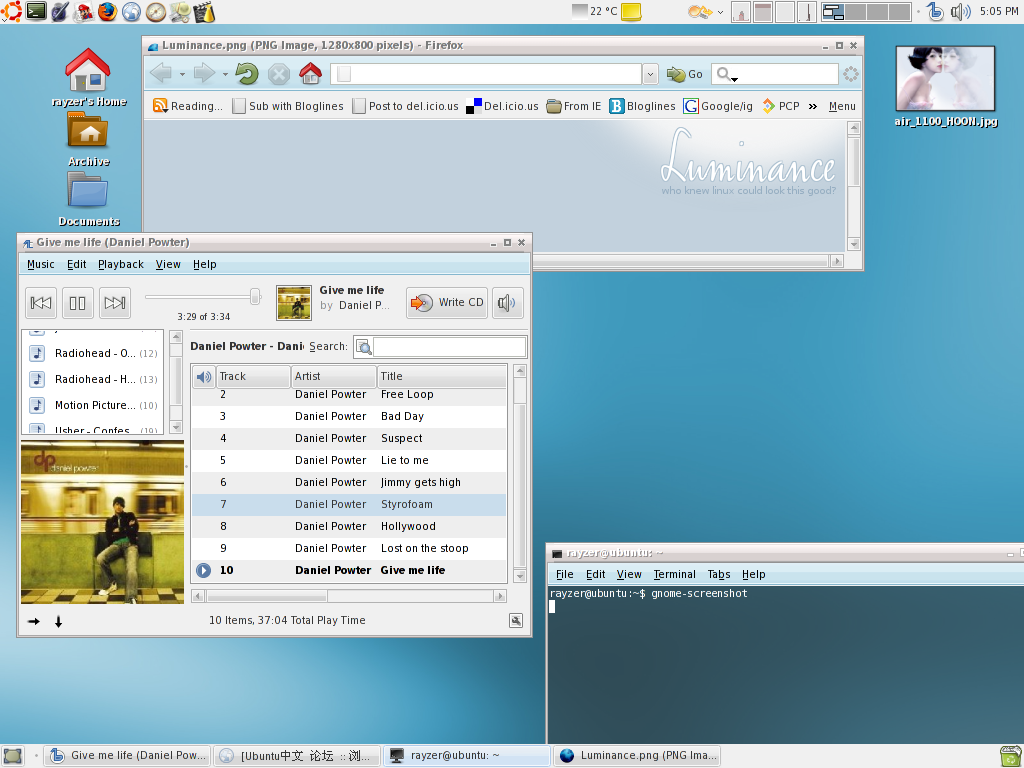Open the music player's View menu
1024x768 pixels.
[168, 264]
